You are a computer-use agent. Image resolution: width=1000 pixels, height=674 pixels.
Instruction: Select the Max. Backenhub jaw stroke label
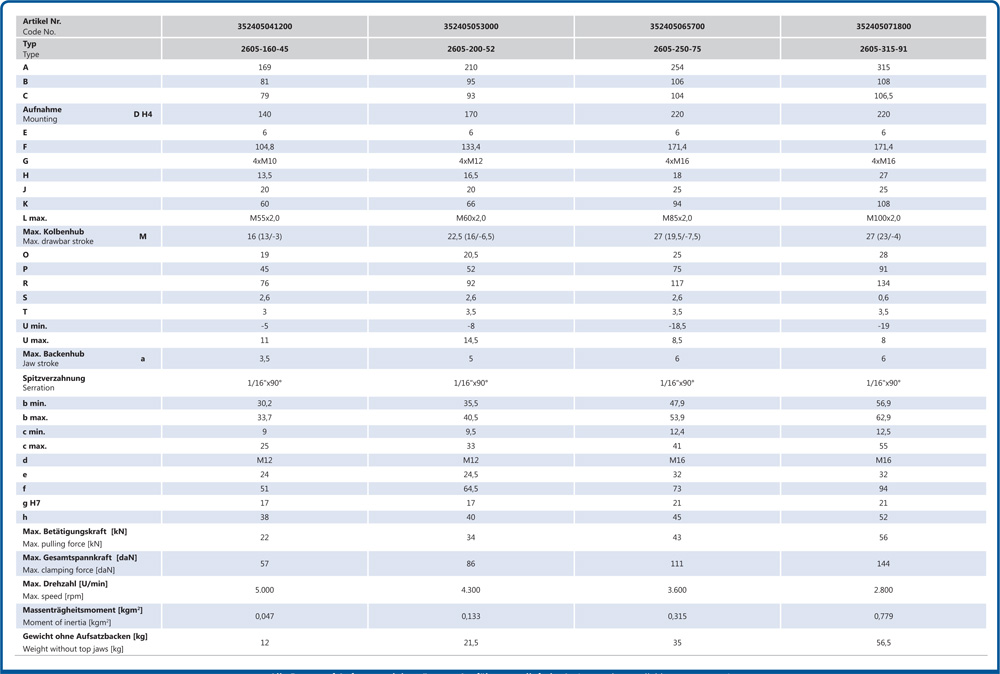pyautogui.click(x=54, y=359)
